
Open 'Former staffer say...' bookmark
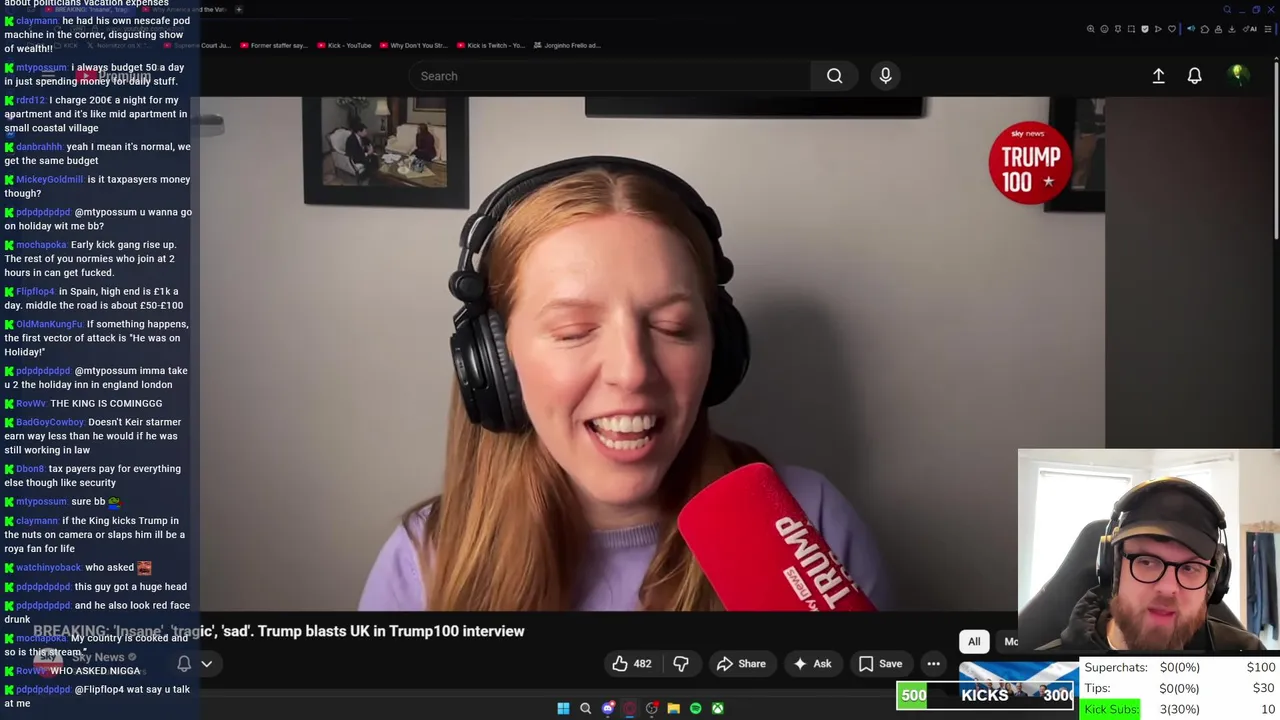point(272,45)
